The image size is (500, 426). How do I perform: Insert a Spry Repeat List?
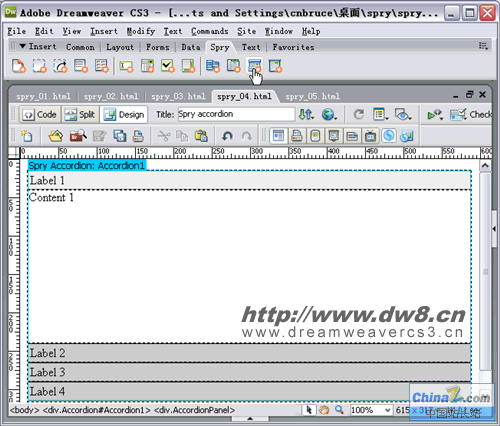81,66
